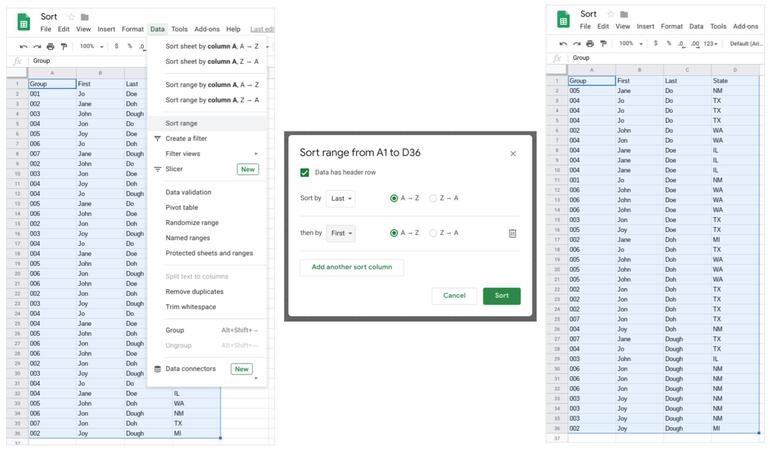The image size is (770, 450).
Task: Open the 'then by' First column dropdown
Action: [342, 233]
